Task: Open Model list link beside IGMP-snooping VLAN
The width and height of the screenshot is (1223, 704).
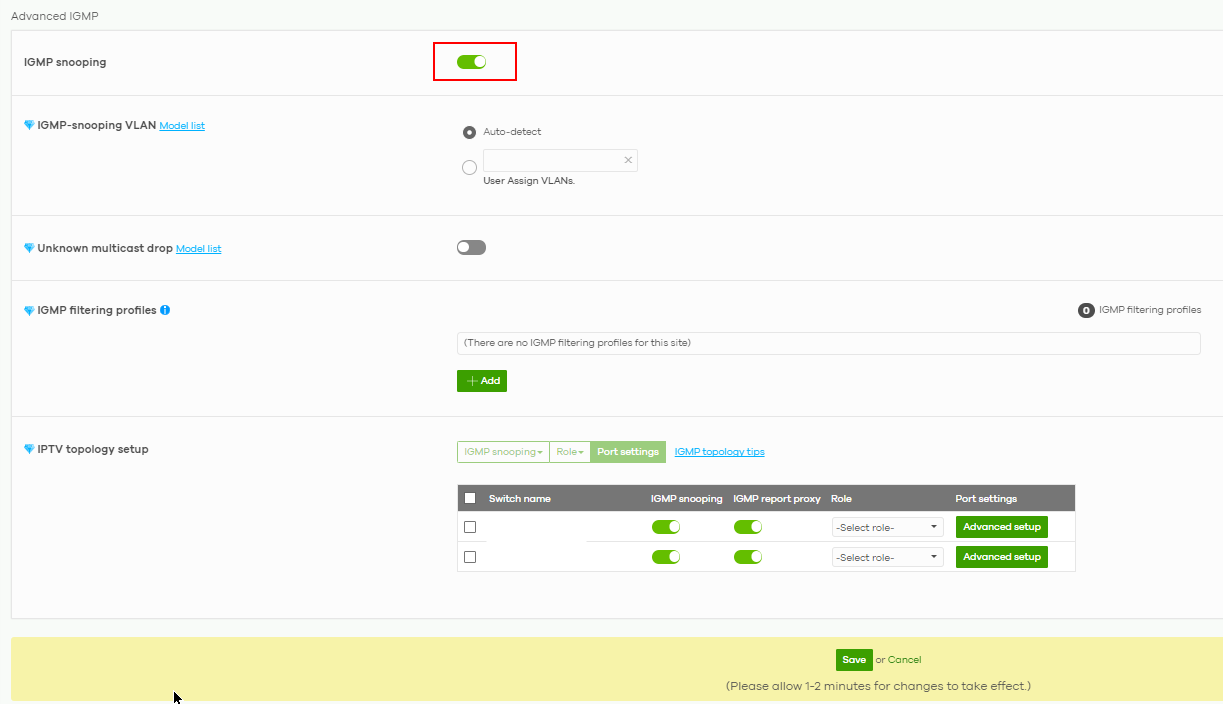Action: point(182,126)
